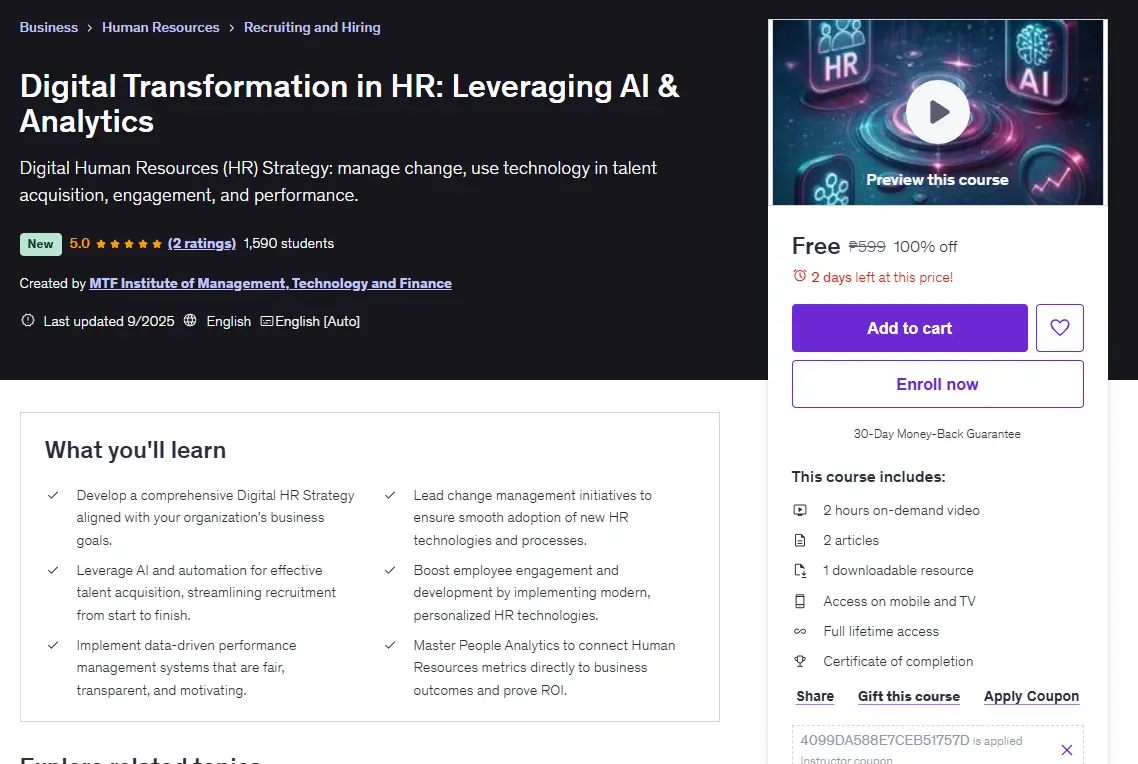Click the Preview this course caption
Viewport: 1138px width, 764px height.
[937, 179]
